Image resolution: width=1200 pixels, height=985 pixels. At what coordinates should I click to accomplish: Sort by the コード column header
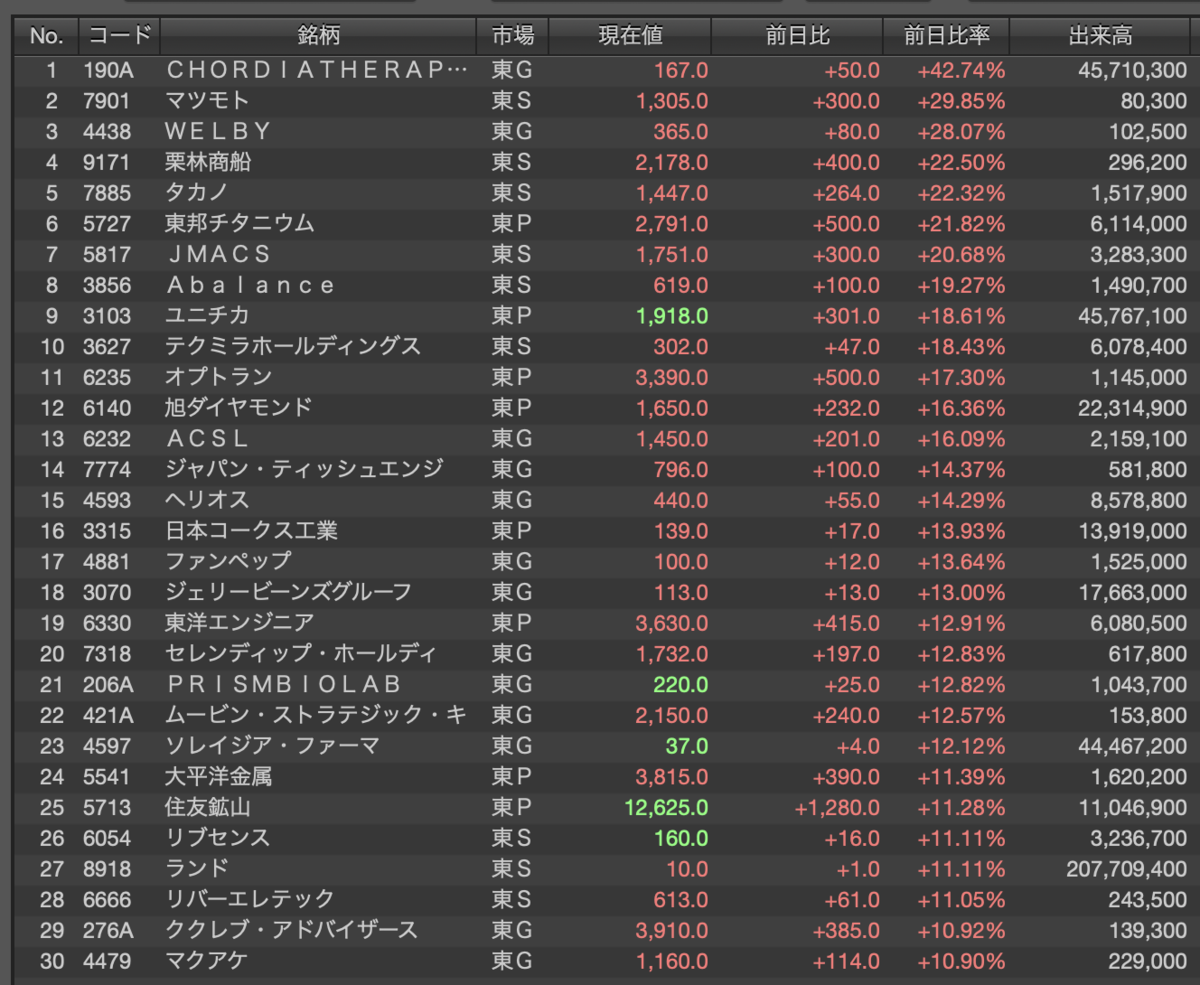click(119, 36)
